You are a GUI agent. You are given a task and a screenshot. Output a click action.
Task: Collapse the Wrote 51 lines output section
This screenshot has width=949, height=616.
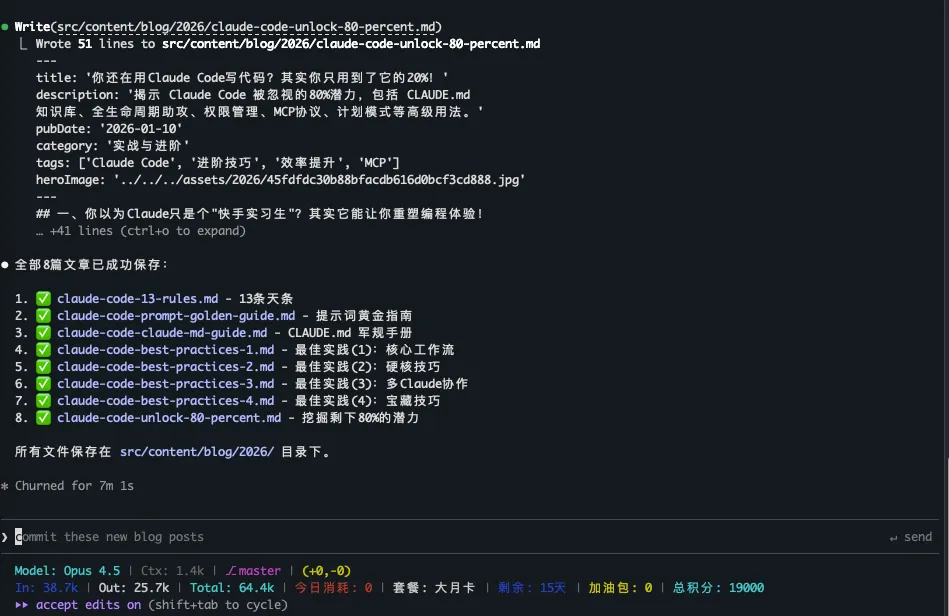coord(26,43)
